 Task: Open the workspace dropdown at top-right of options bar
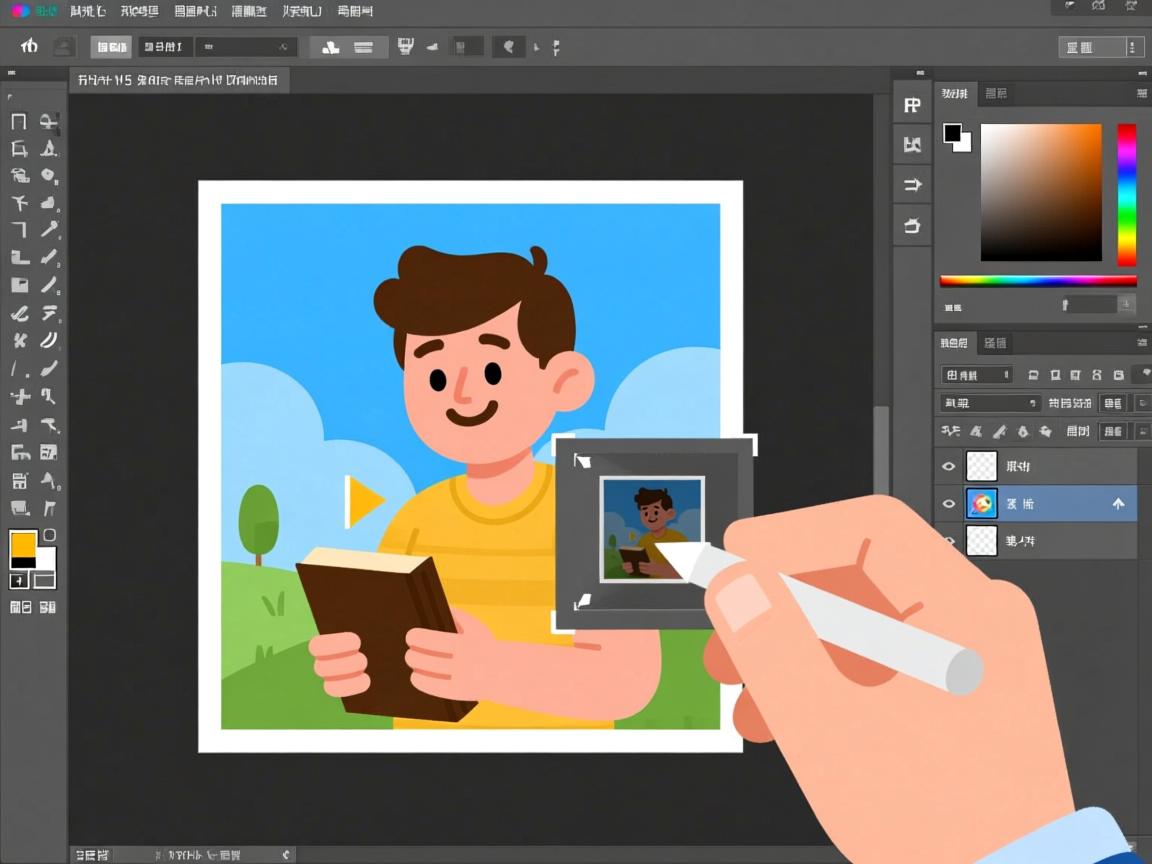pos(1101,47)
